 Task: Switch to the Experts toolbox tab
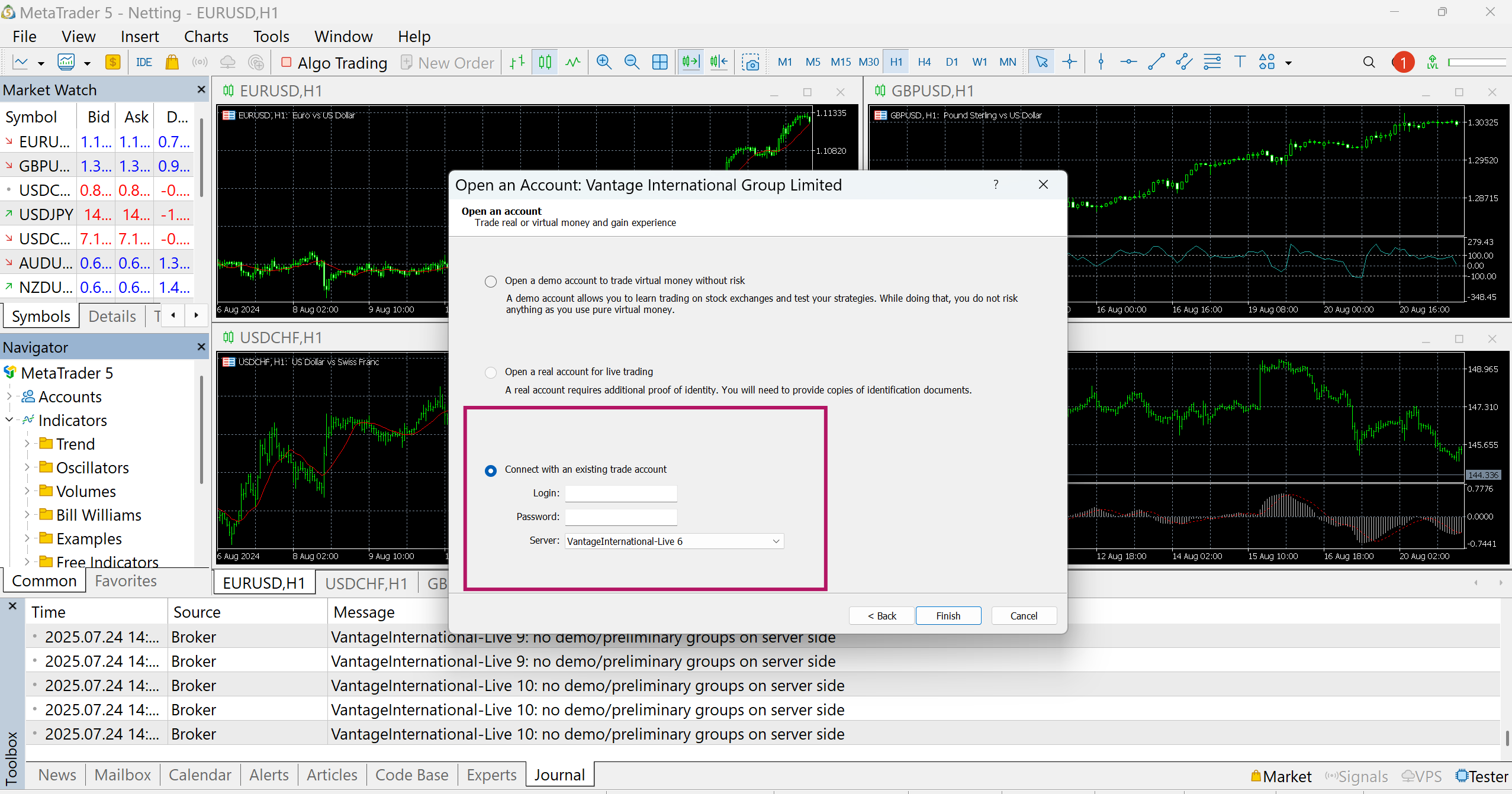pyautogui.click(x=491, y=775)
